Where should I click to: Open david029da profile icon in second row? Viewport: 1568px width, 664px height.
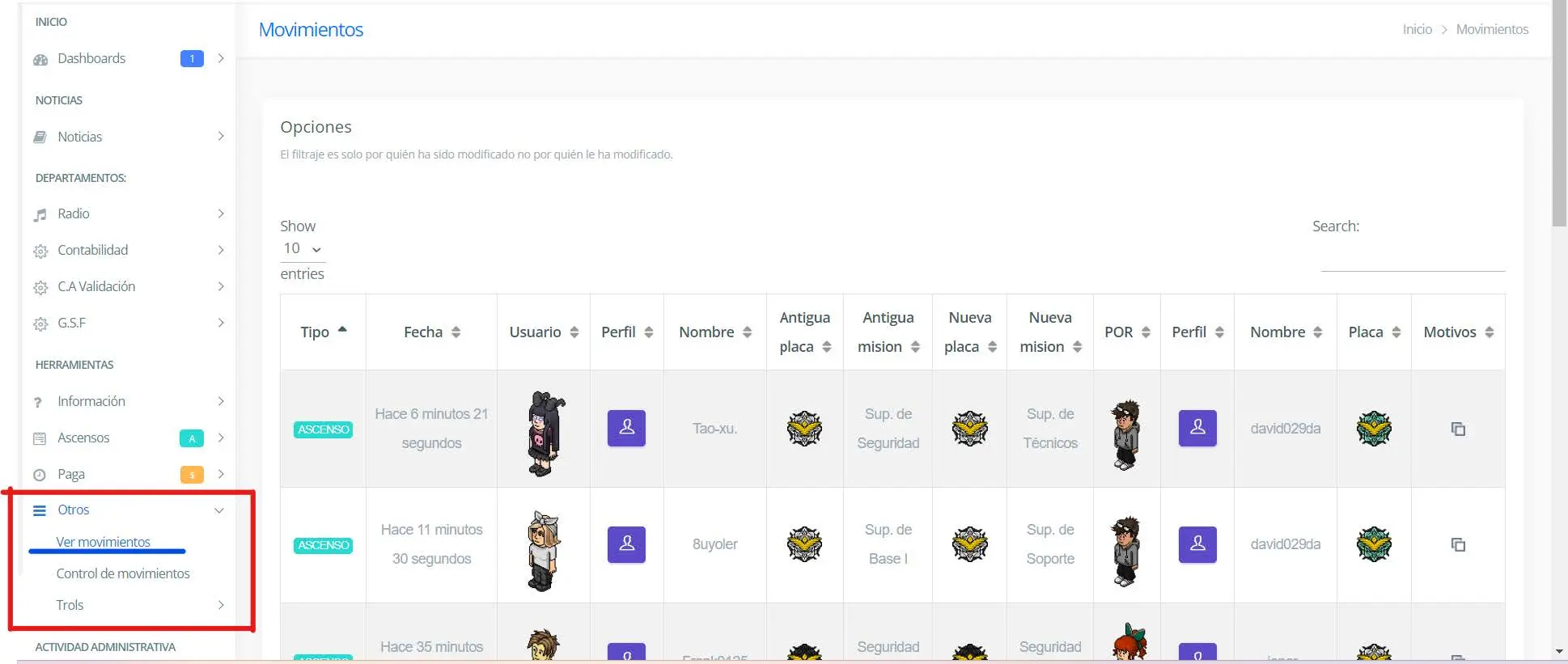[x=1197, y=544]
